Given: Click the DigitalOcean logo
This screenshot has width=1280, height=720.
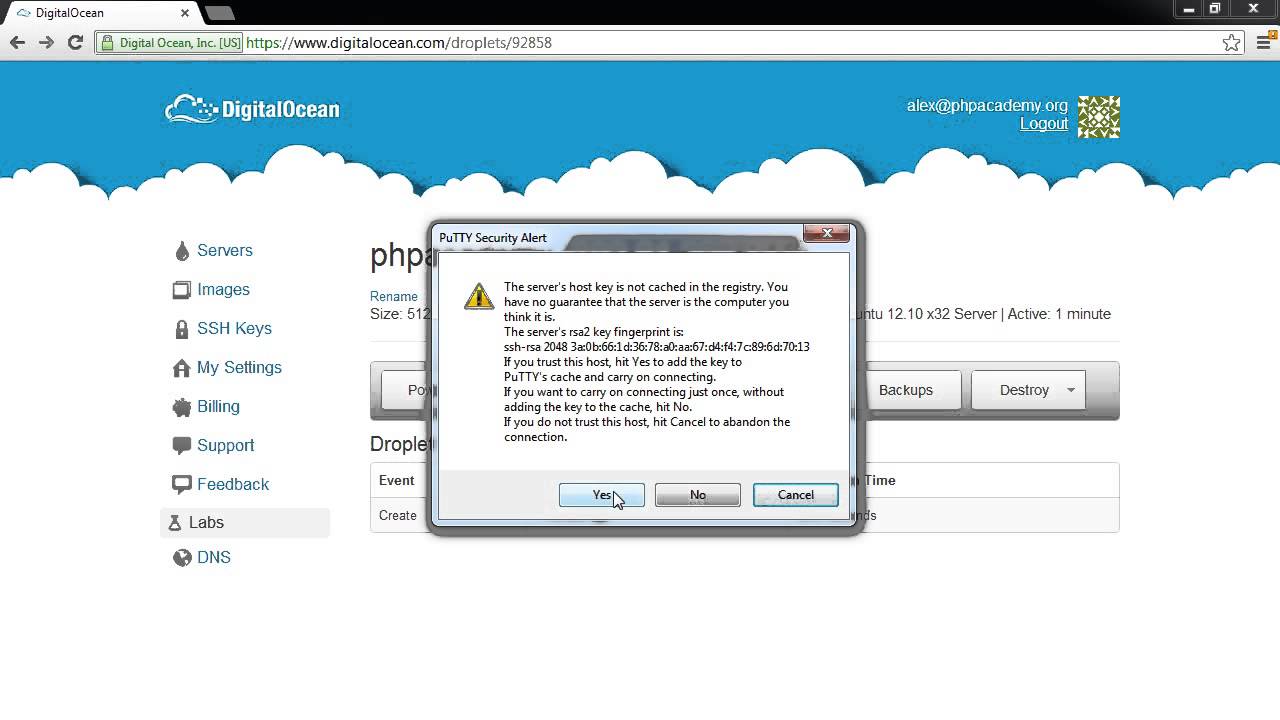Looking at the screenshot, I should coord(252,109).
